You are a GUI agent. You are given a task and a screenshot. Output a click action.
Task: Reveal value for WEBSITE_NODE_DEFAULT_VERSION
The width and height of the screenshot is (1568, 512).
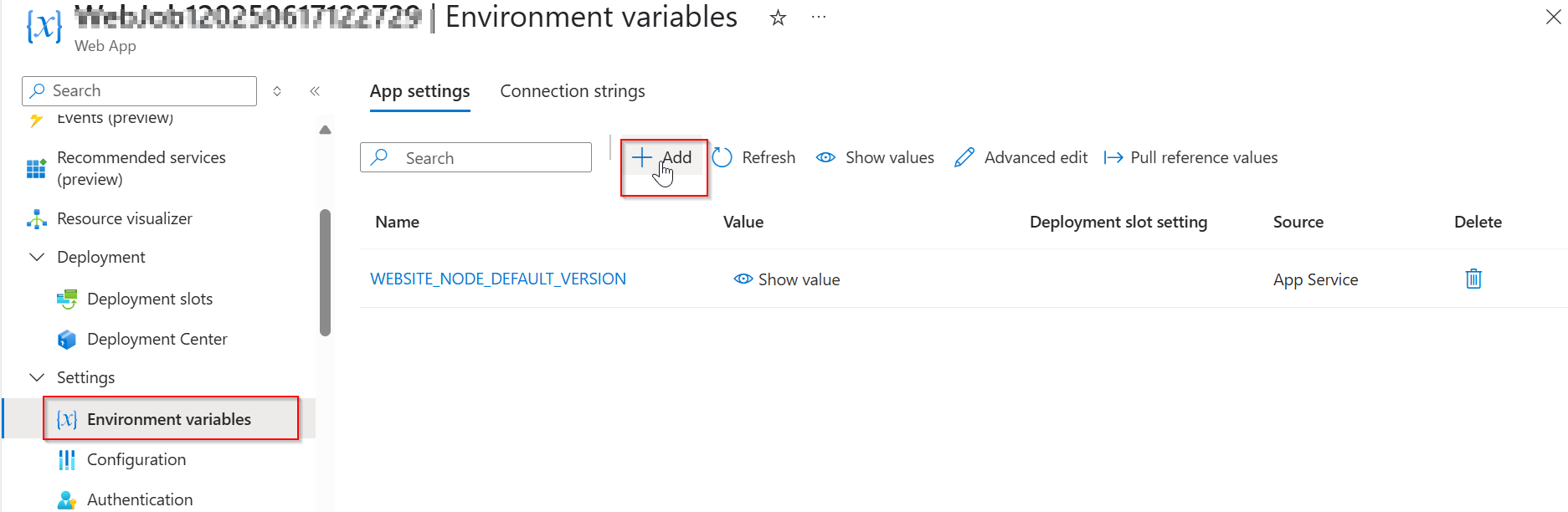(787, 279)
